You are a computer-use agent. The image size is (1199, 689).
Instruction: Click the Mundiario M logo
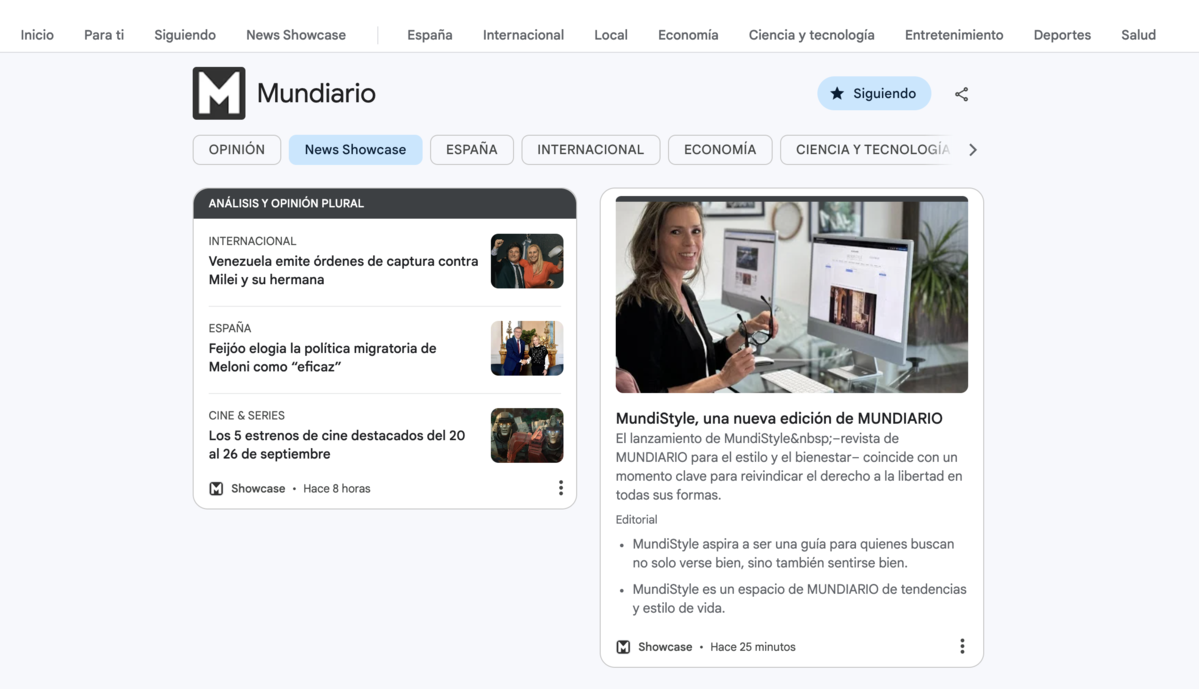[219, 93]
